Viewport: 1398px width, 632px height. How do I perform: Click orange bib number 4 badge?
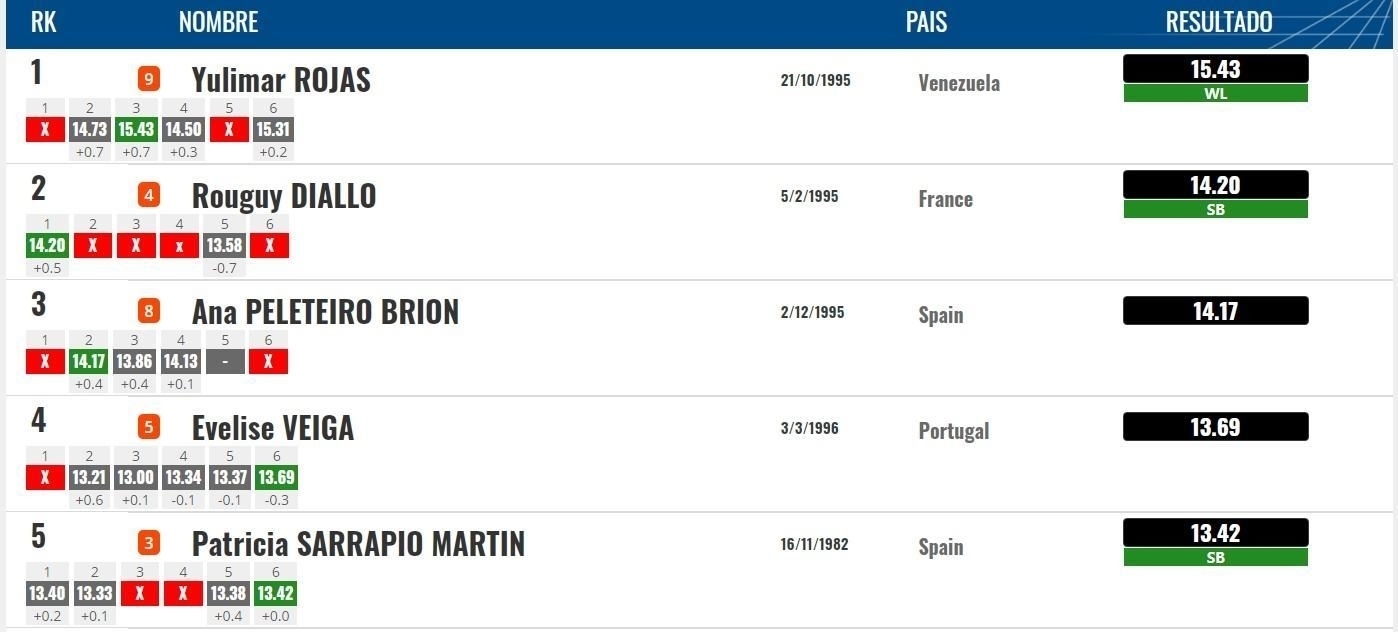pos(149,195)
